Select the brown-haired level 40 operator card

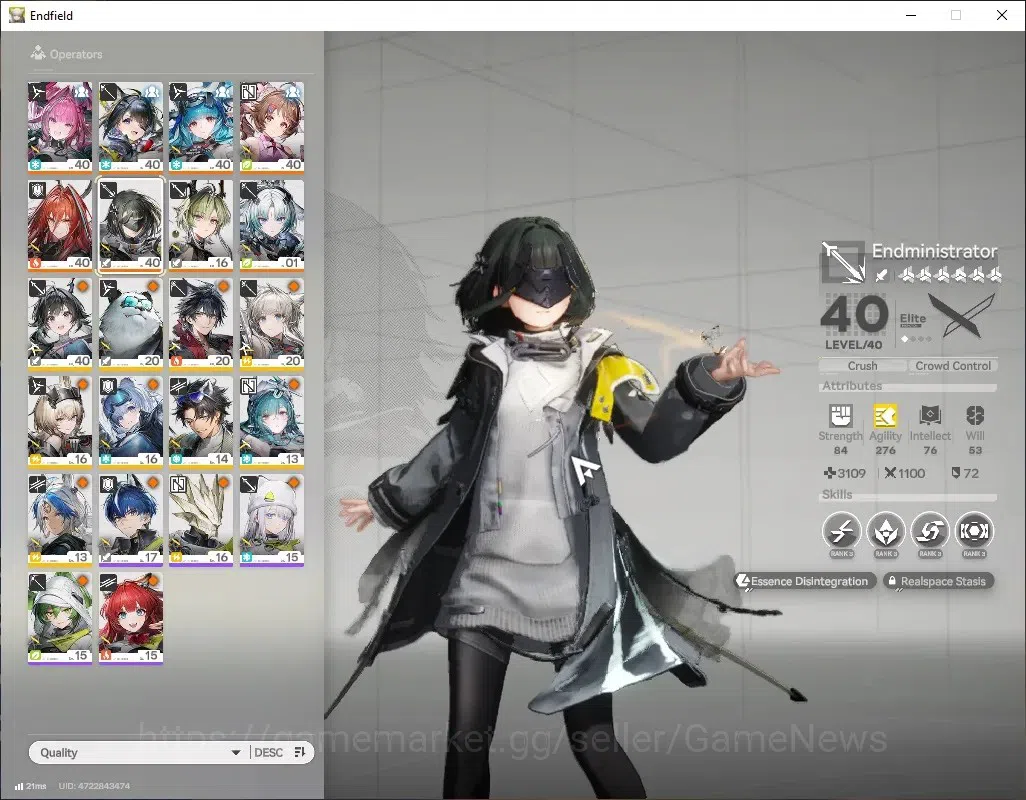point(272,127)
